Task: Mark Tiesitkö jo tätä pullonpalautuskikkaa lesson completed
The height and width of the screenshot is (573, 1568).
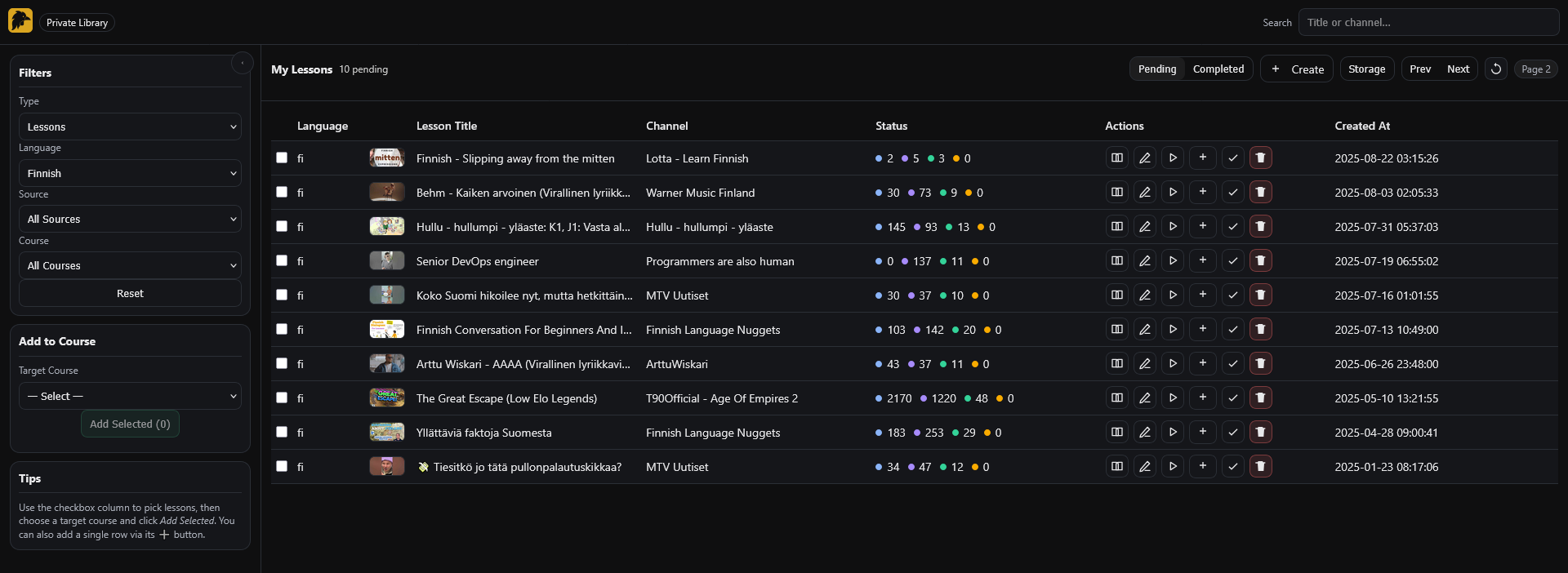Action: coord(1233,466)
